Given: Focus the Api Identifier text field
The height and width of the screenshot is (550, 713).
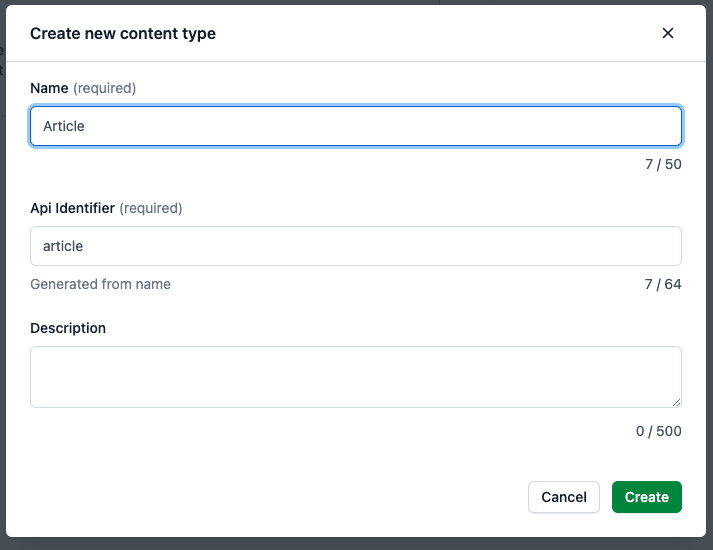Looking at the screenshot, I should [356, 246].
